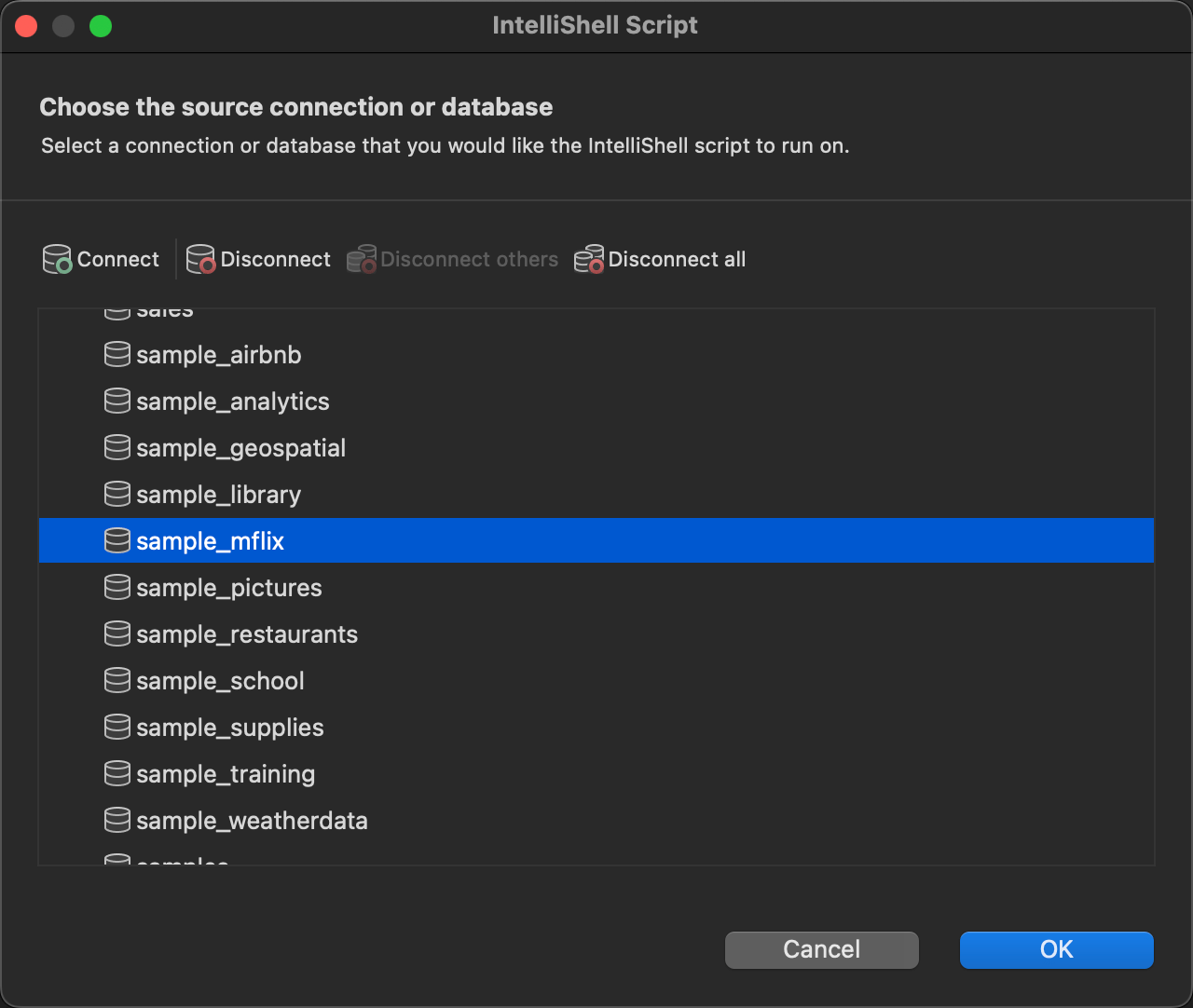The image size is (1193, 1008).
Task: Click the database icon beside sample_mflix
Action: click(x=117, y=540)
